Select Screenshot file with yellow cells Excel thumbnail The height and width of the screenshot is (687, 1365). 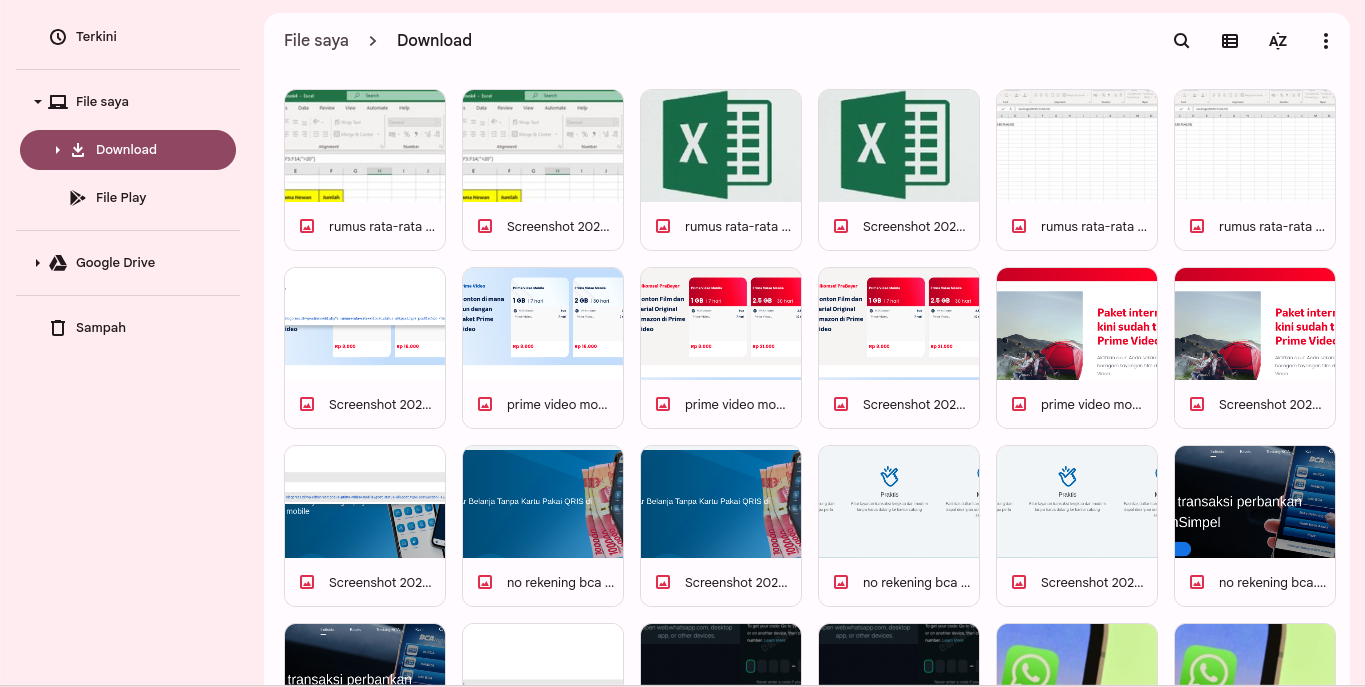543,170
